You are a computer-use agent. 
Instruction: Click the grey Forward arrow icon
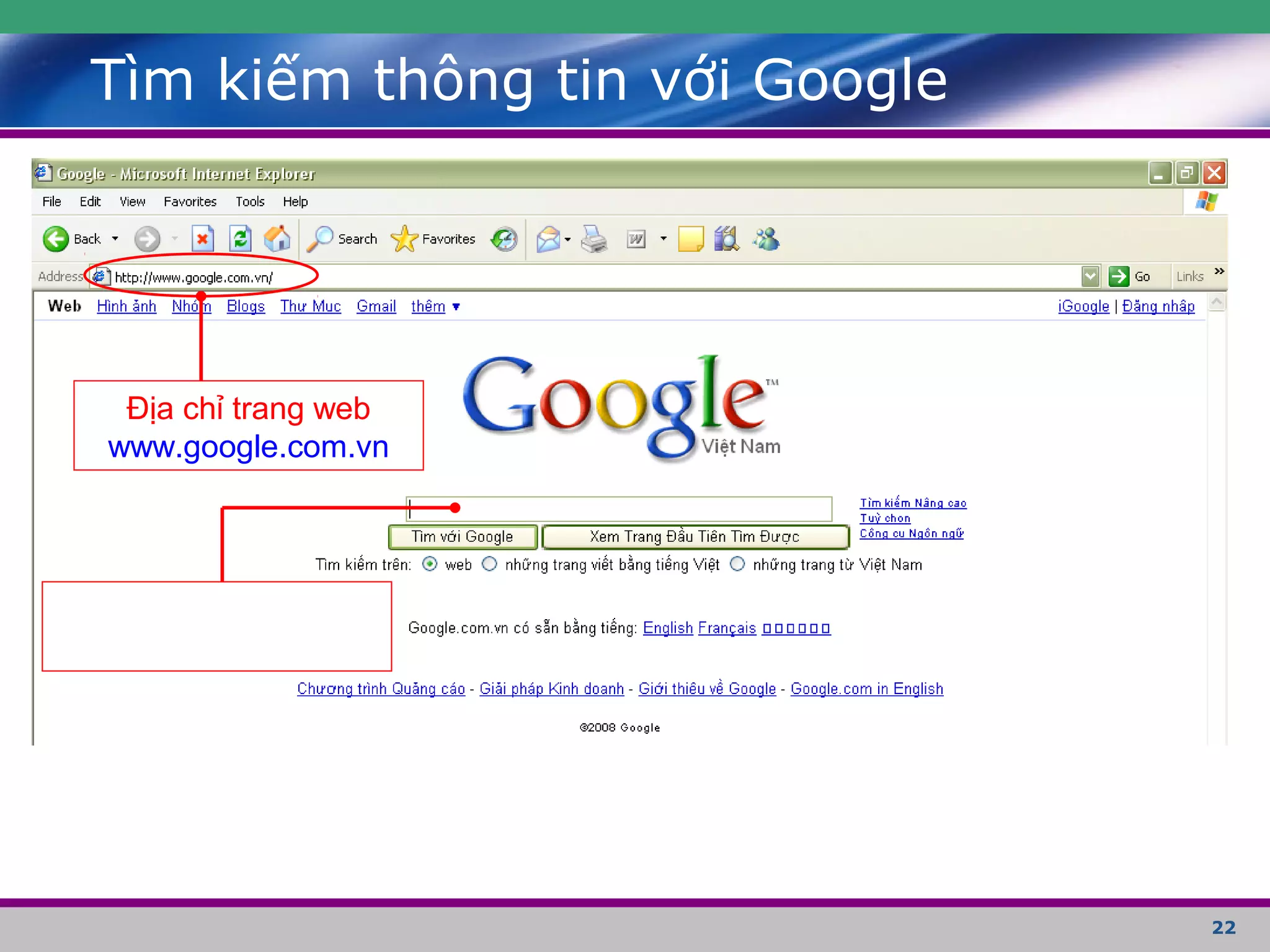coord(147,239)
